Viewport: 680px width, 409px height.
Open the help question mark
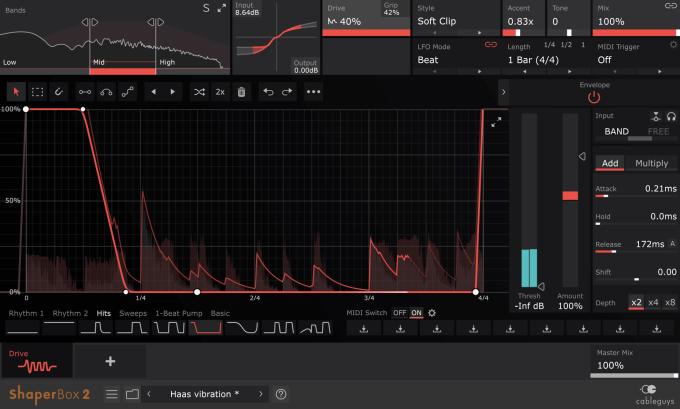tap(281, 394)
